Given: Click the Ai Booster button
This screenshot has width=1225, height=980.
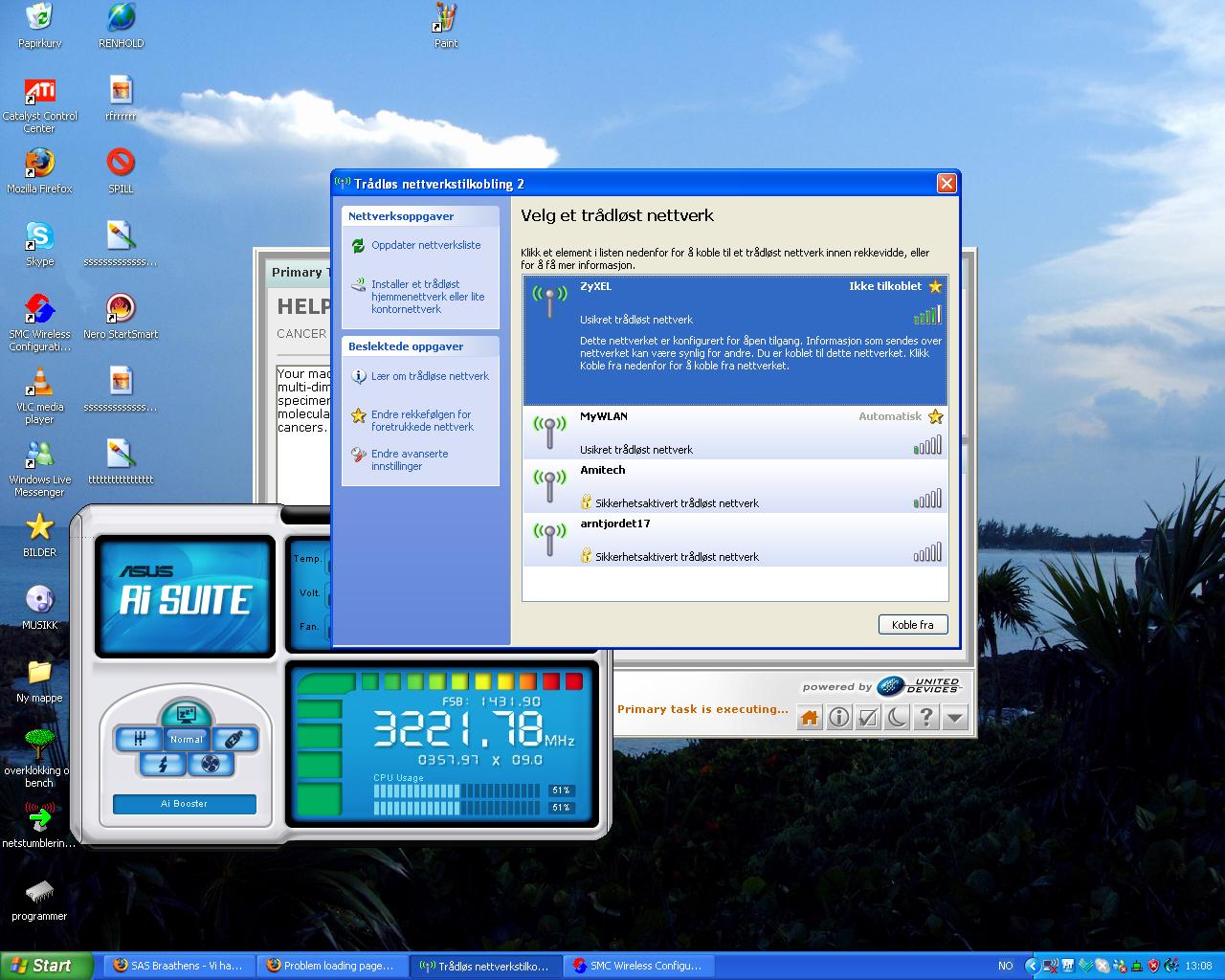Looking at the screenshot, I should [185, 804].
